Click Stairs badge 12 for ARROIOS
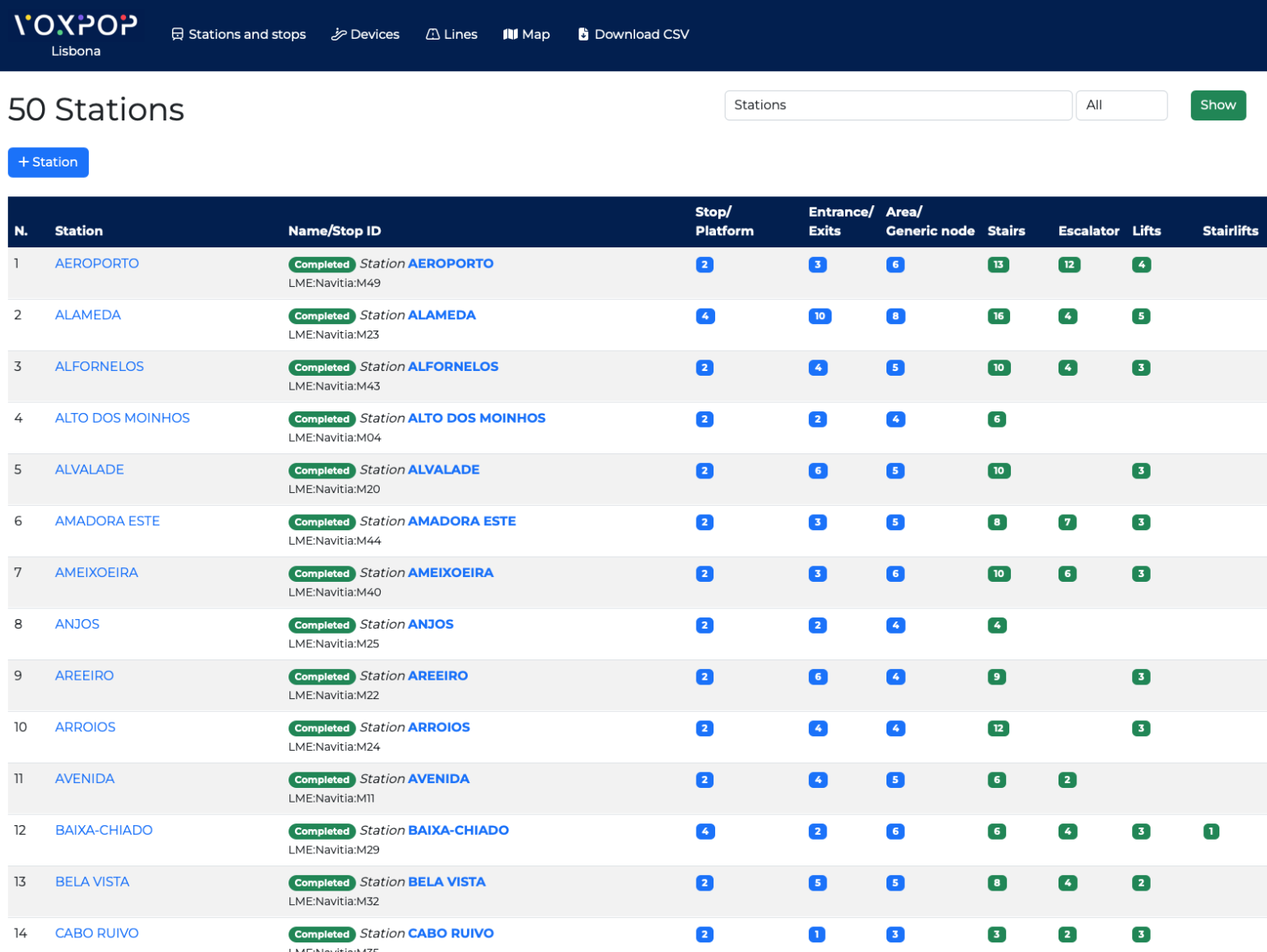Viewport: 1267px width, 952px height. [998, 729]
